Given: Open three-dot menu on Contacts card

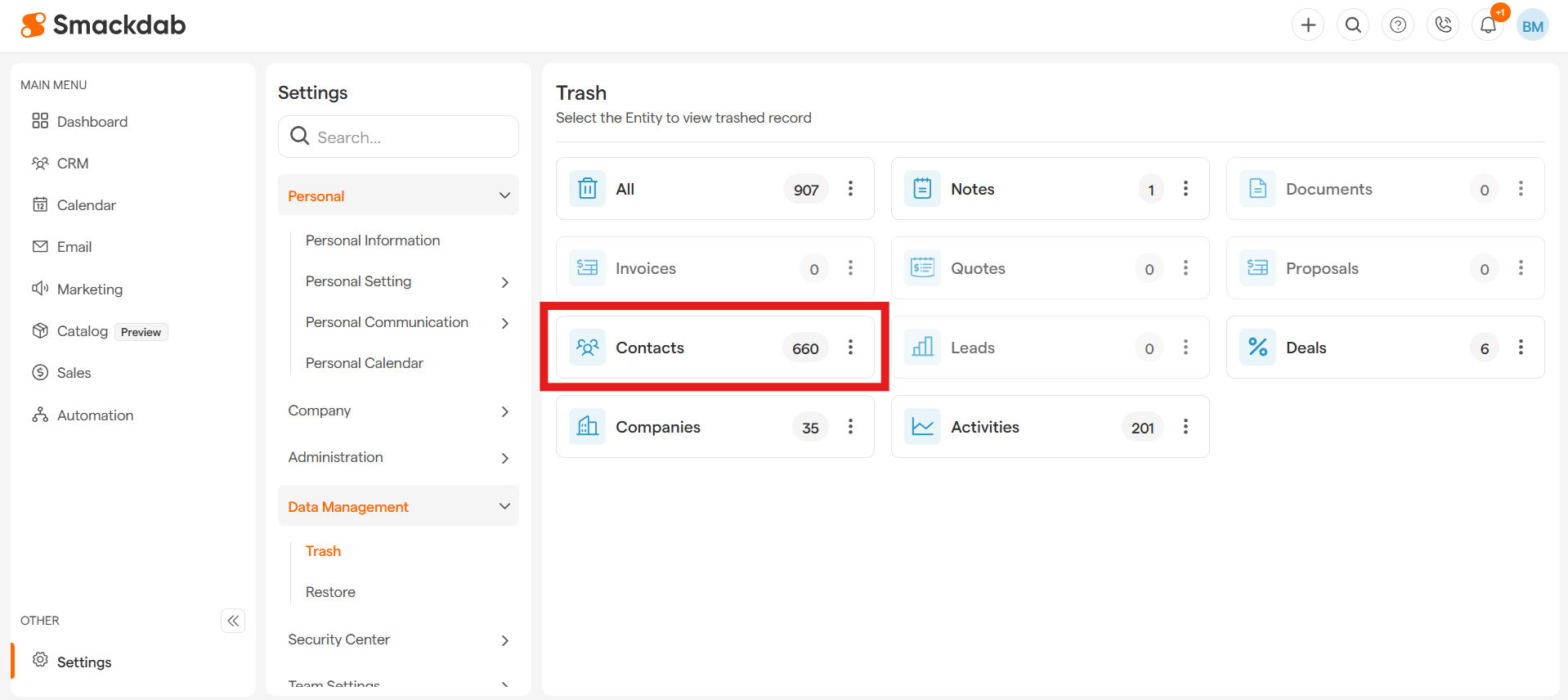Looking at the screenshot, I should click(x=850, y=348).
